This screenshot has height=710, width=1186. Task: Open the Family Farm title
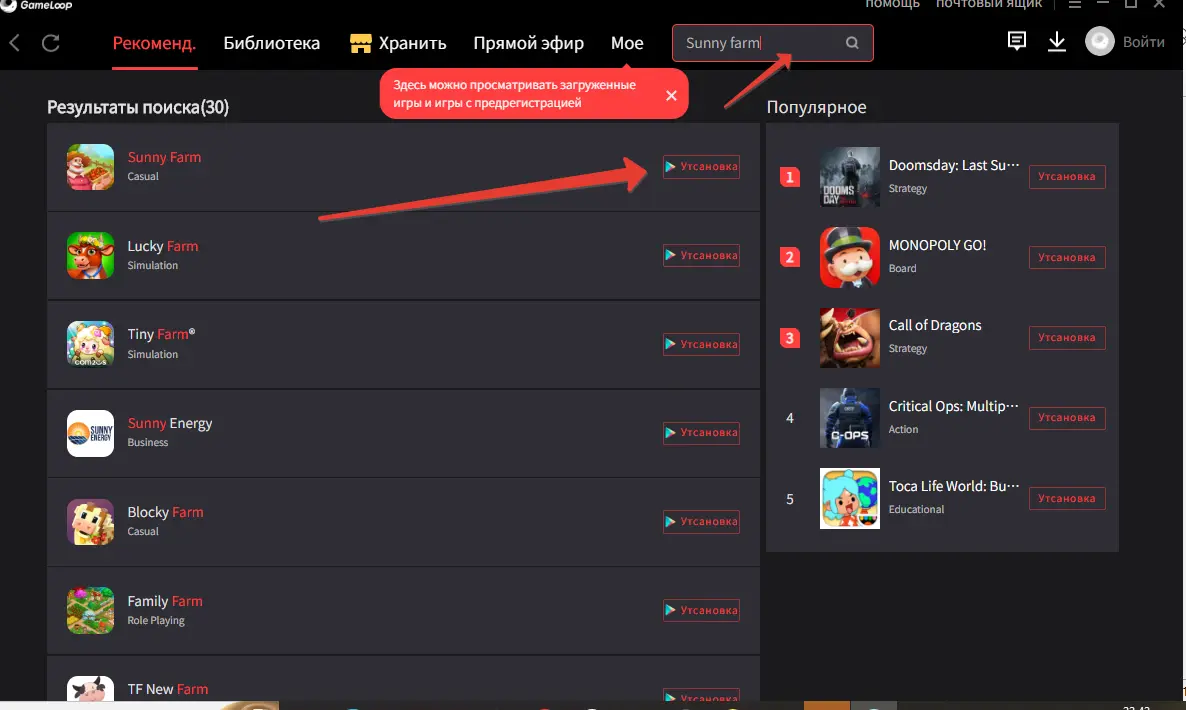(165, 601)
